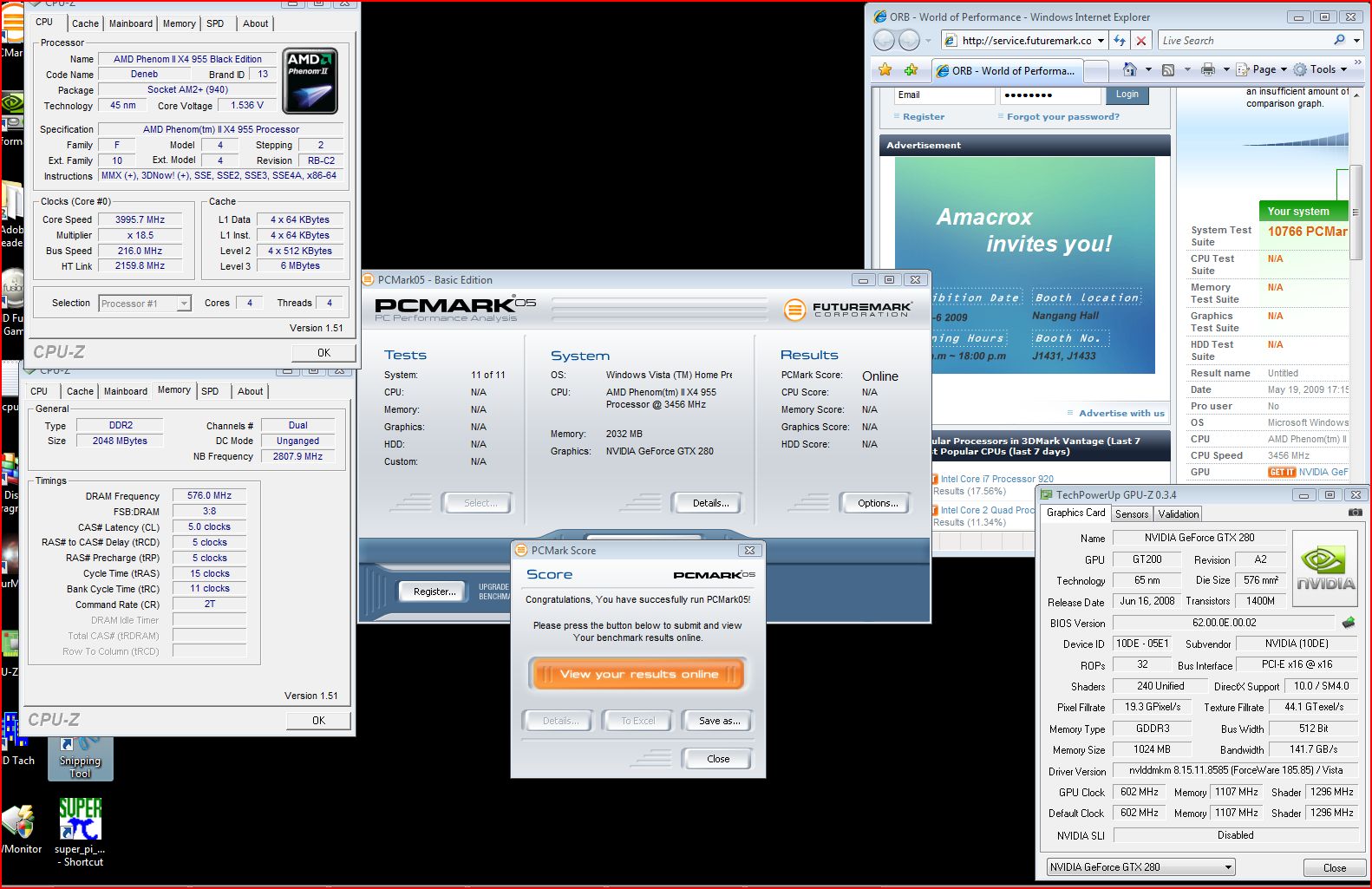Open the super_pi Shortcut desktop icon
The height and width of the screenshot is (889, 1372).
pyautogui.click(x=80, y=833)
